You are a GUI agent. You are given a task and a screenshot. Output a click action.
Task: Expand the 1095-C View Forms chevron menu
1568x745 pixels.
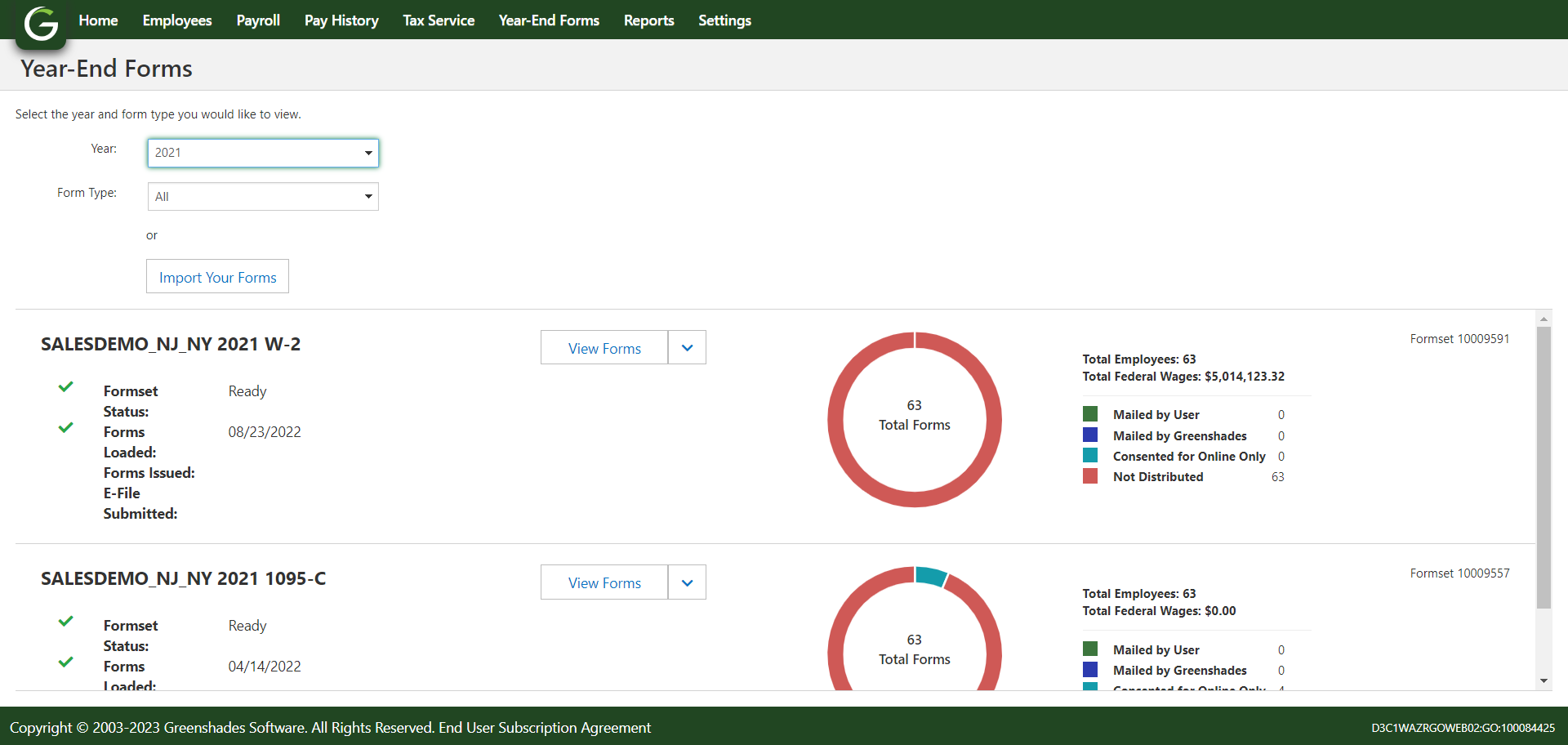tap(687, 582)
